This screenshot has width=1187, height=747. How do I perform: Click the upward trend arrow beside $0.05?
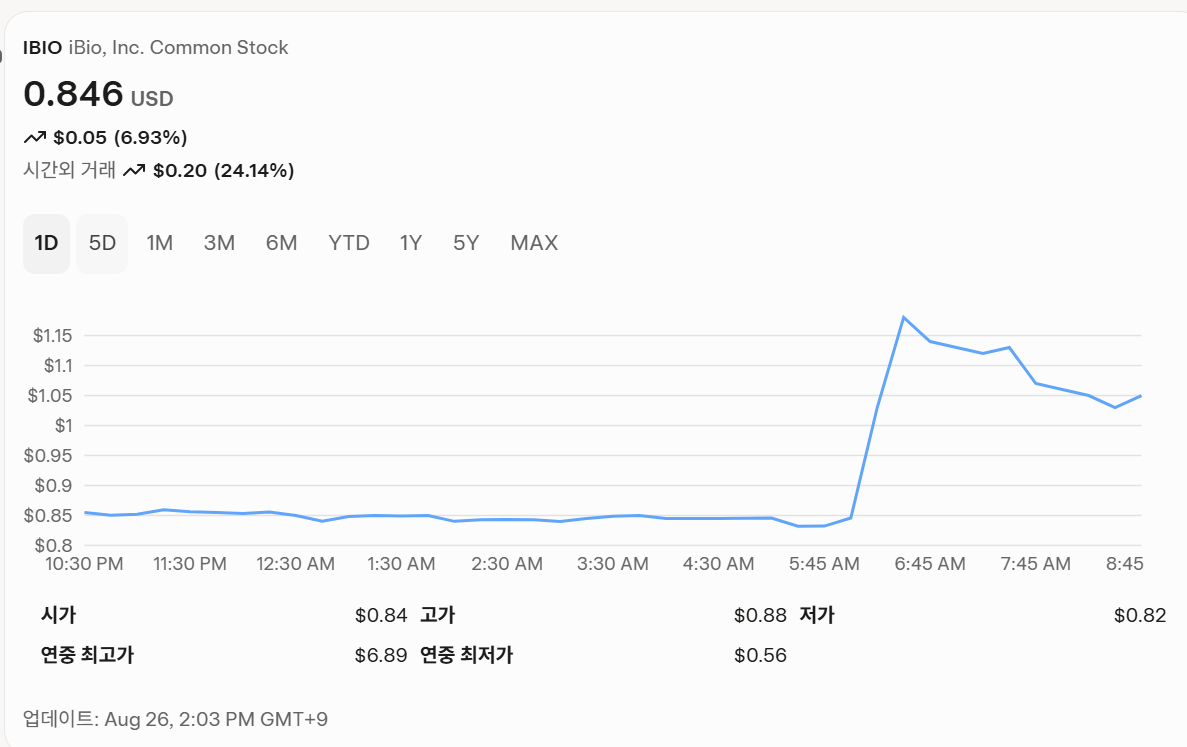pos(35,138)
